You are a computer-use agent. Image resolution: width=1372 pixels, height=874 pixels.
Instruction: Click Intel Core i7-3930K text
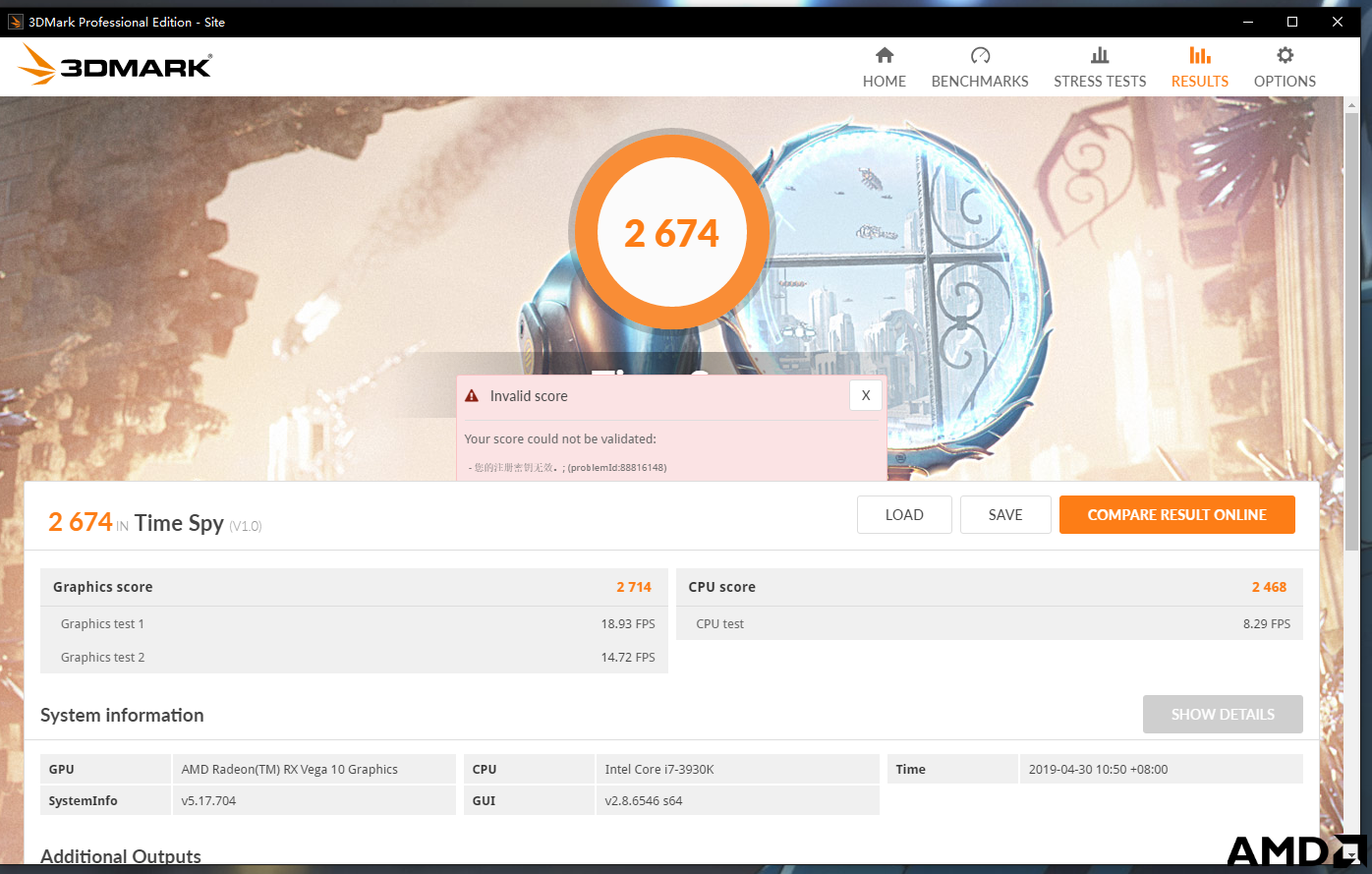pos(659,769)
